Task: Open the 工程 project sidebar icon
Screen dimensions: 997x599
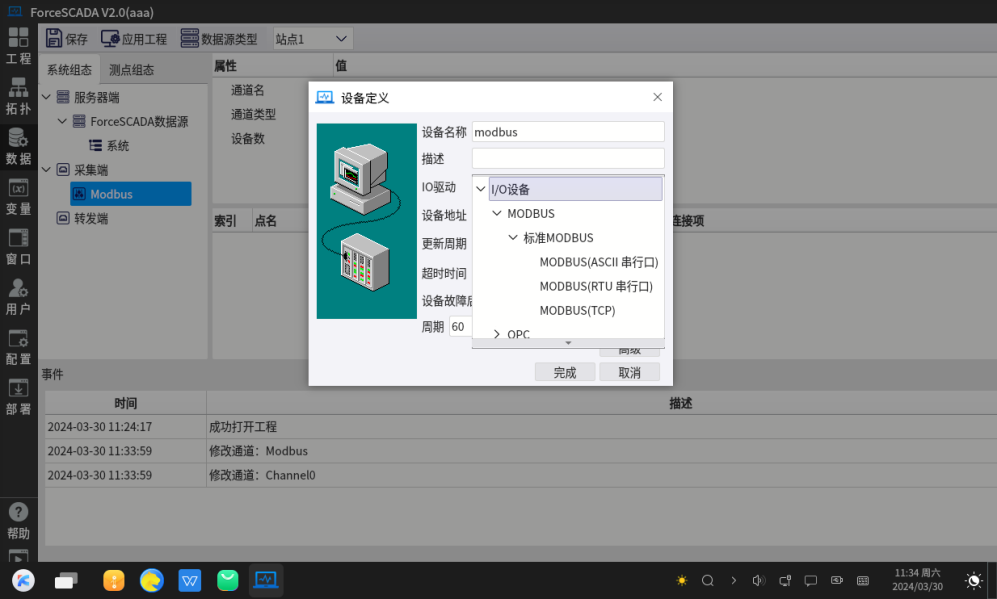Action: click(18, 45)
